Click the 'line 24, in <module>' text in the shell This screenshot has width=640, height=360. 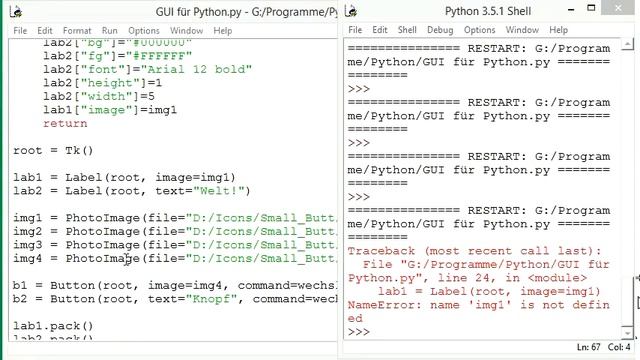click(x=512, y=278)
